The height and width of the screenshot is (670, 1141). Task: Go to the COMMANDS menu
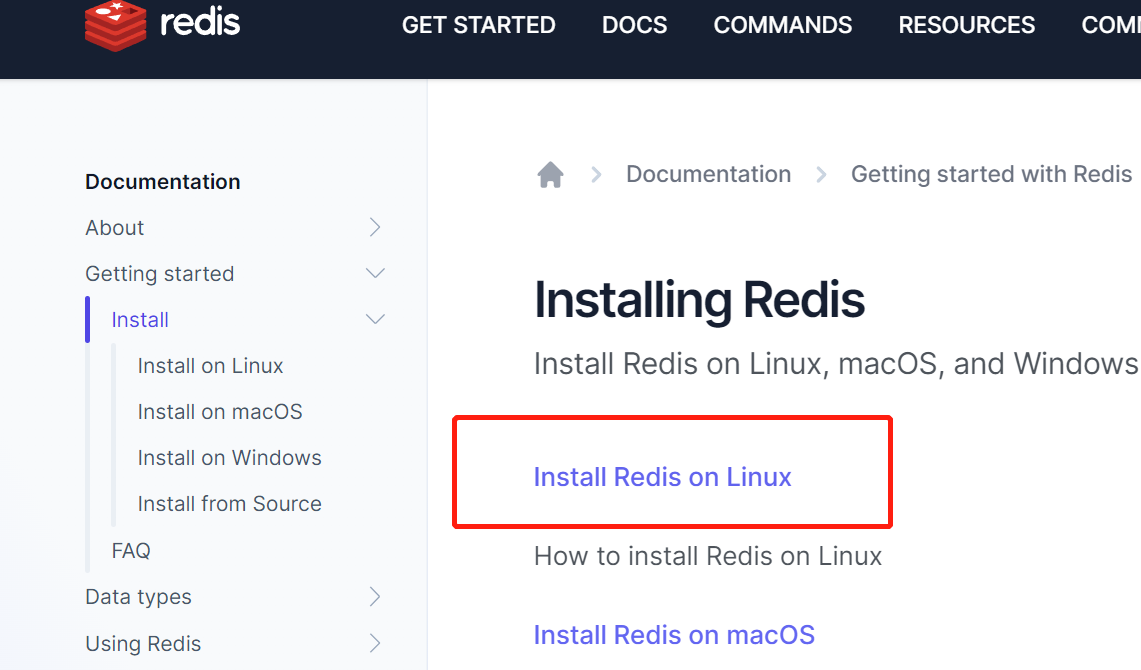(782, 25)
